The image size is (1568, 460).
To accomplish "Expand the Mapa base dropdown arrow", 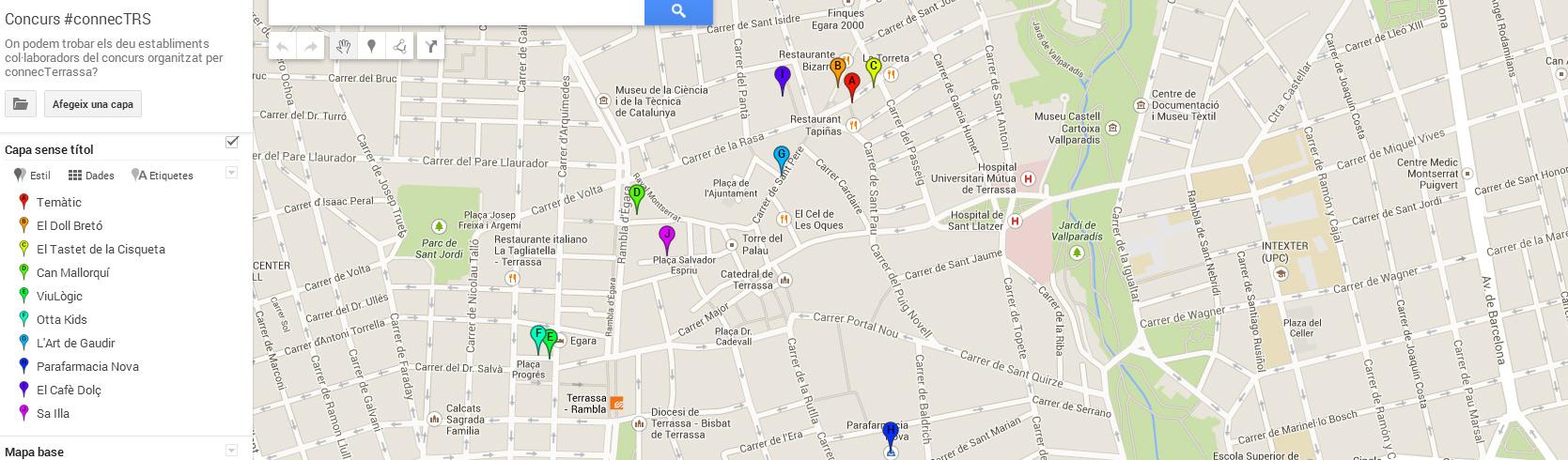I will (231, 451).
